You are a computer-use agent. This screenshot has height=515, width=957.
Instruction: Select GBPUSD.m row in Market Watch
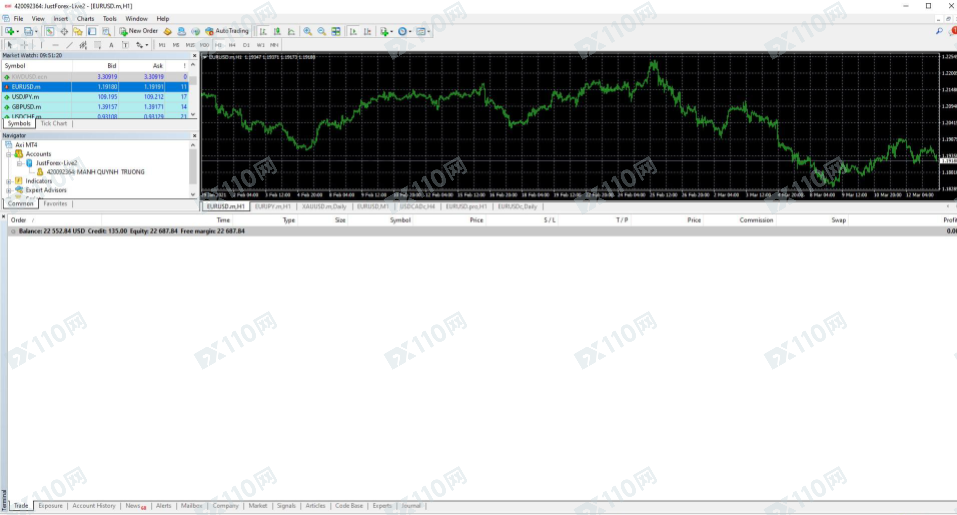[25, 106]
